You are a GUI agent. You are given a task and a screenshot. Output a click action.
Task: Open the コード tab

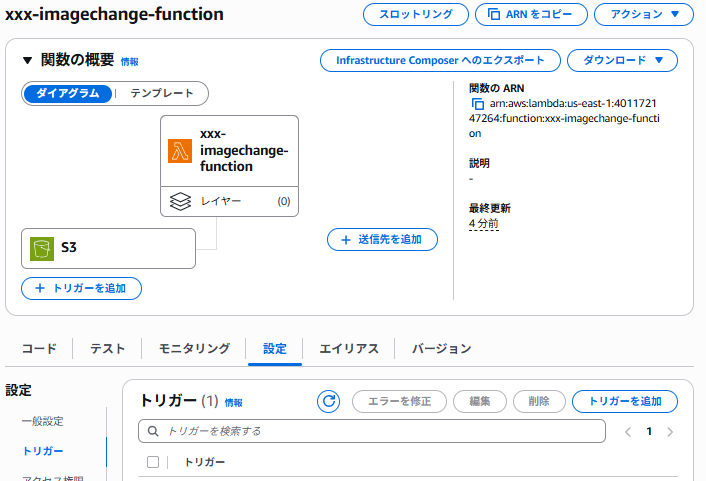point(39,349)
